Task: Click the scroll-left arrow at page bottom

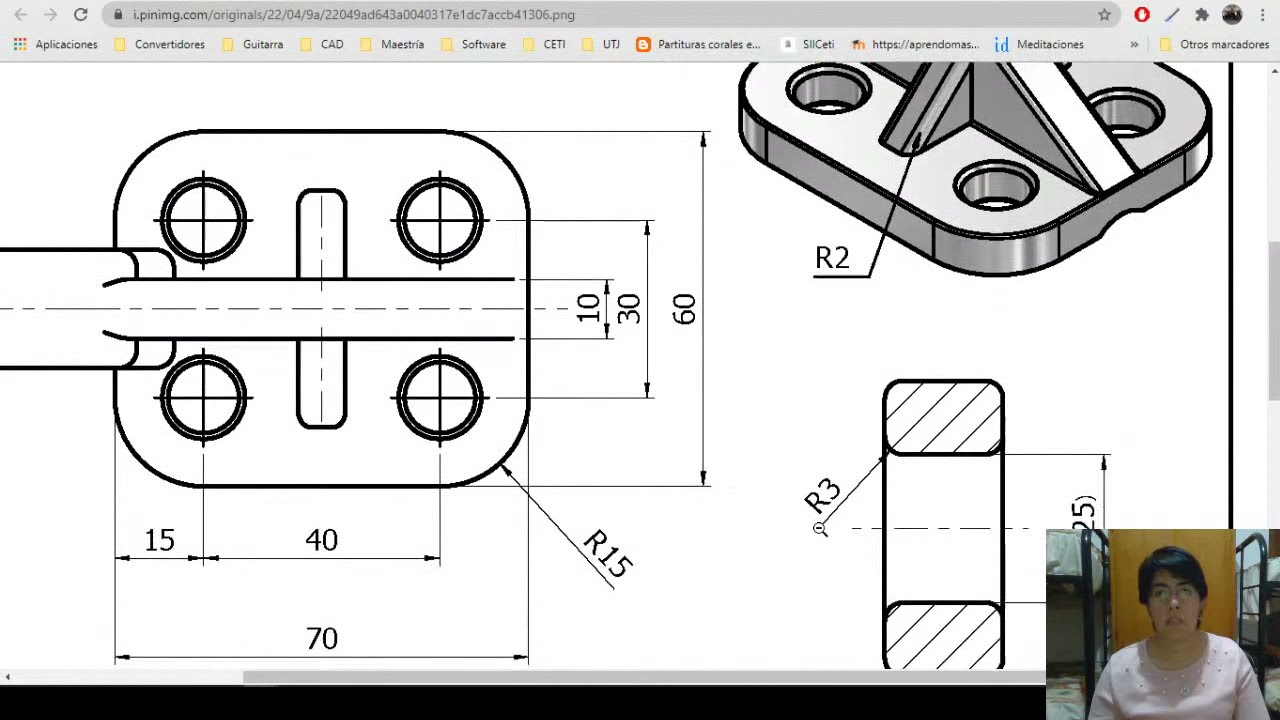Action: pos(7,678)
